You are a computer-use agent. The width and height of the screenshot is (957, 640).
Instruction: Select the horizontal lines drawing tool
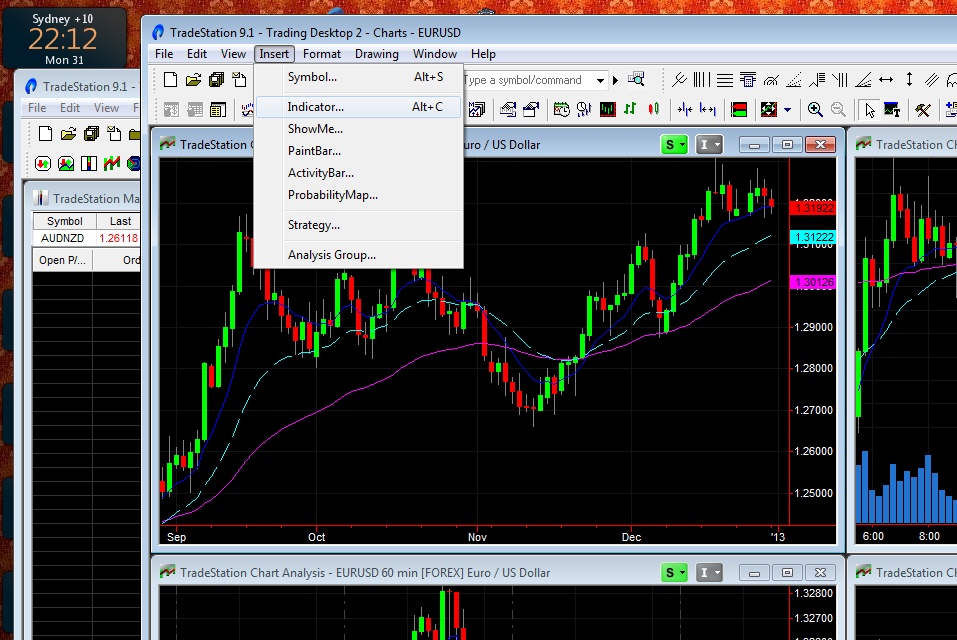click(724, 80)
